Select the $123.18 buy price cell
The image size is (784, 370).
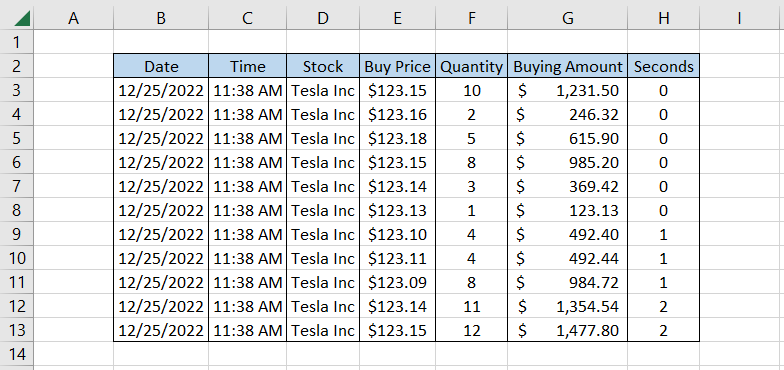398,138
